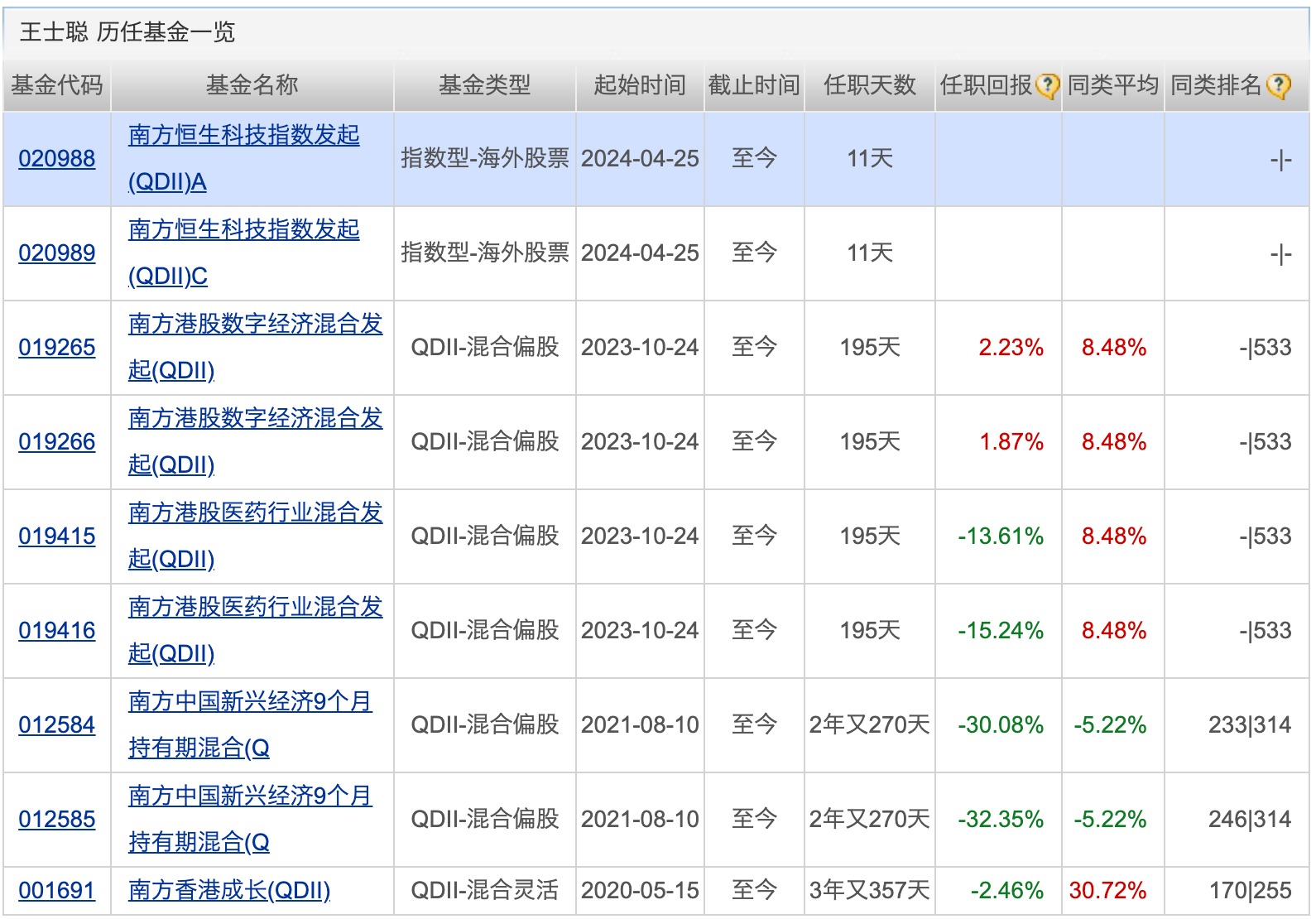Image resolution: width=1316 pixels, height=919 pixels.
Task: Click help icon next to 同类排名 header
Action: coord(1279,85)
